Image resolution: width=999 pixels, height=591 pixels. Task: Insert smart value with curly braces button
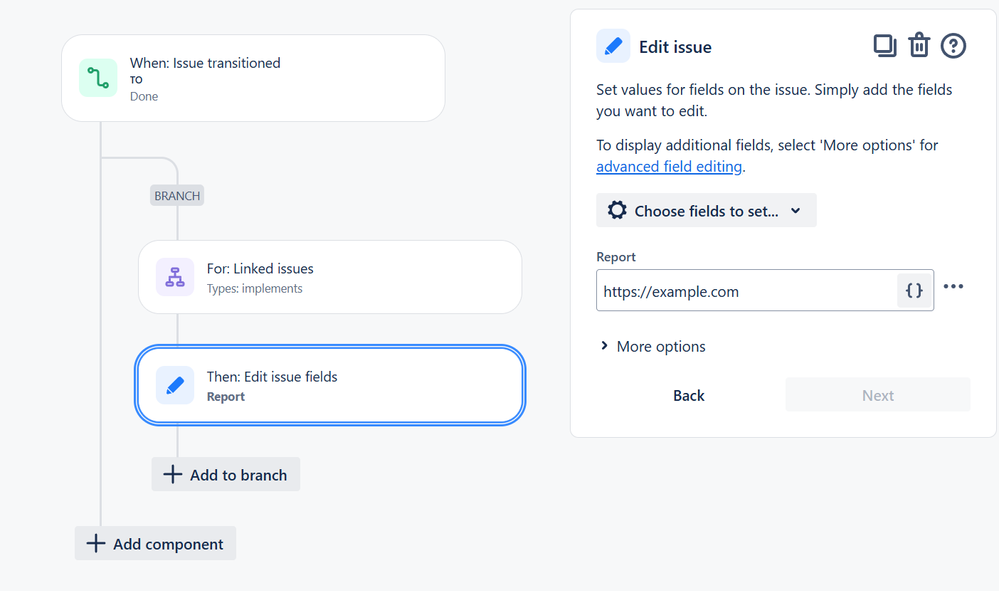(x=914, y=290)
